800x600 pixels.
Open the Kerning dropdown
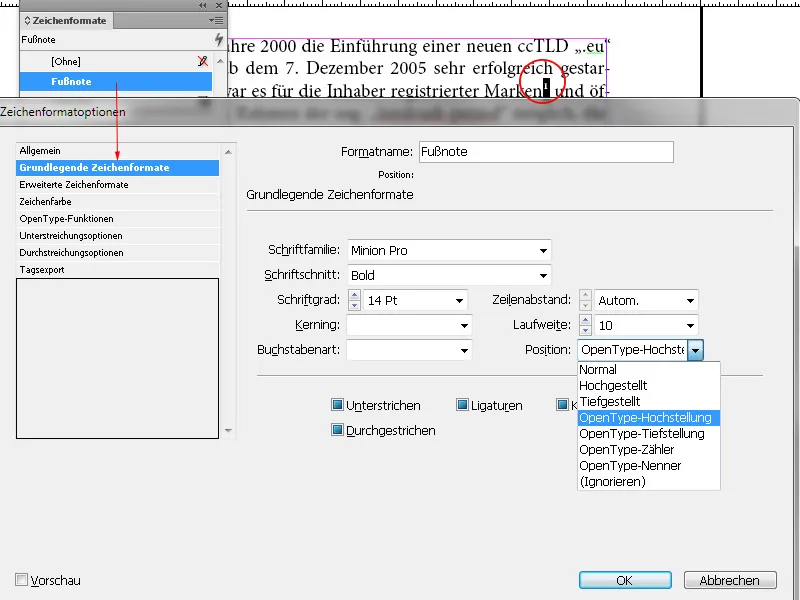(x=464, y=326)
